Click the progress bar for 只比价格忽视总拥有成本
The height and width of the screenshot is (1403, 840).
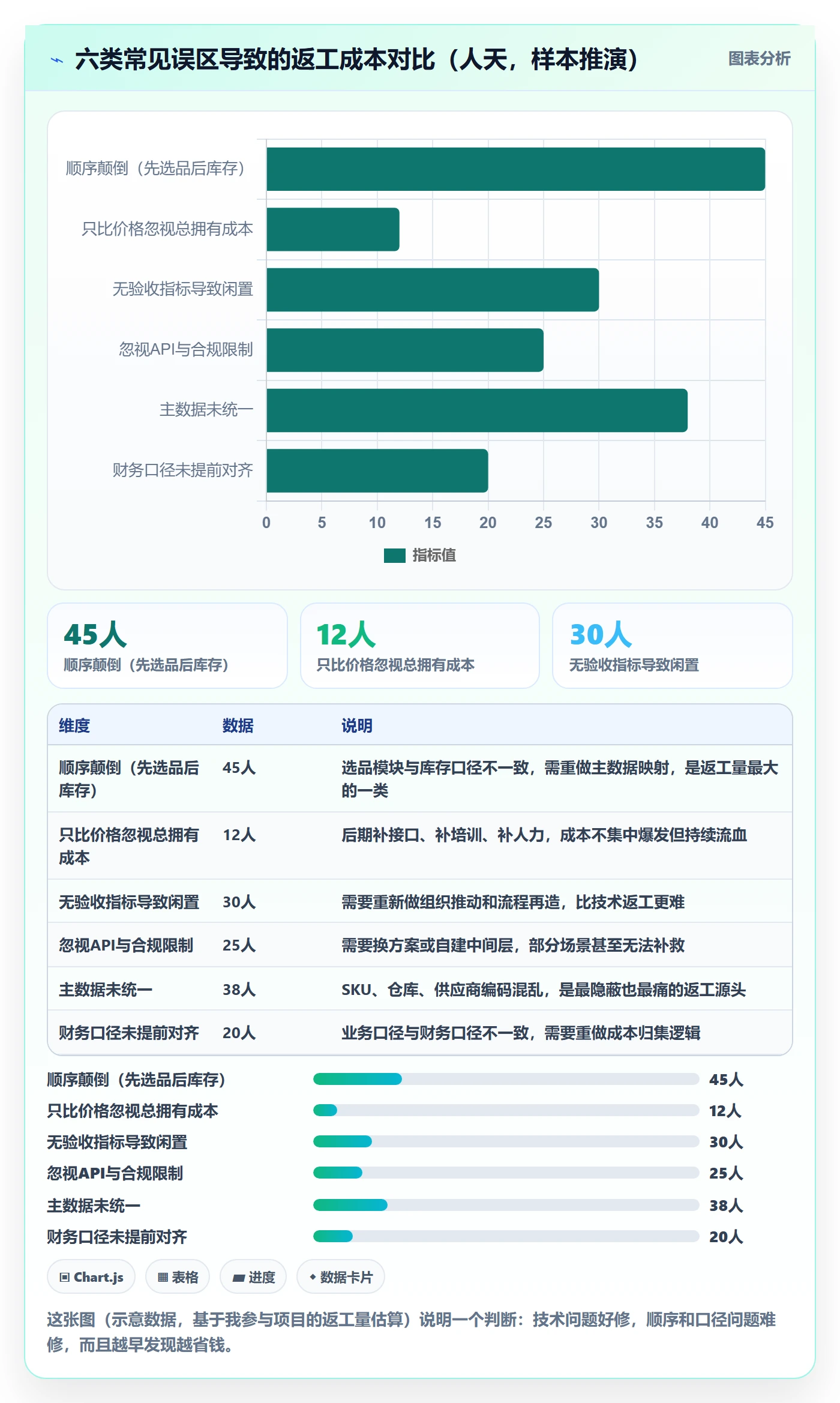click(x=506, y=1110)
